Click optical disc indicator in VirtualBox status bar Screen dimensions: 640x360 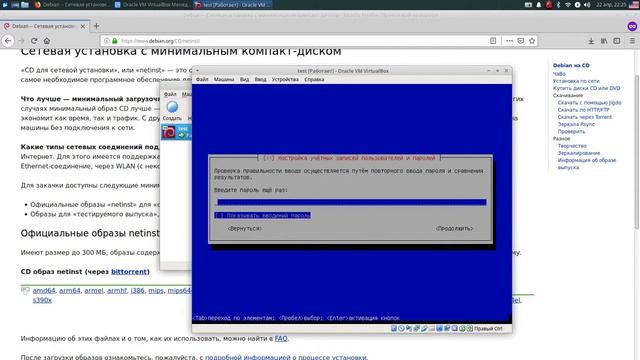401,329
